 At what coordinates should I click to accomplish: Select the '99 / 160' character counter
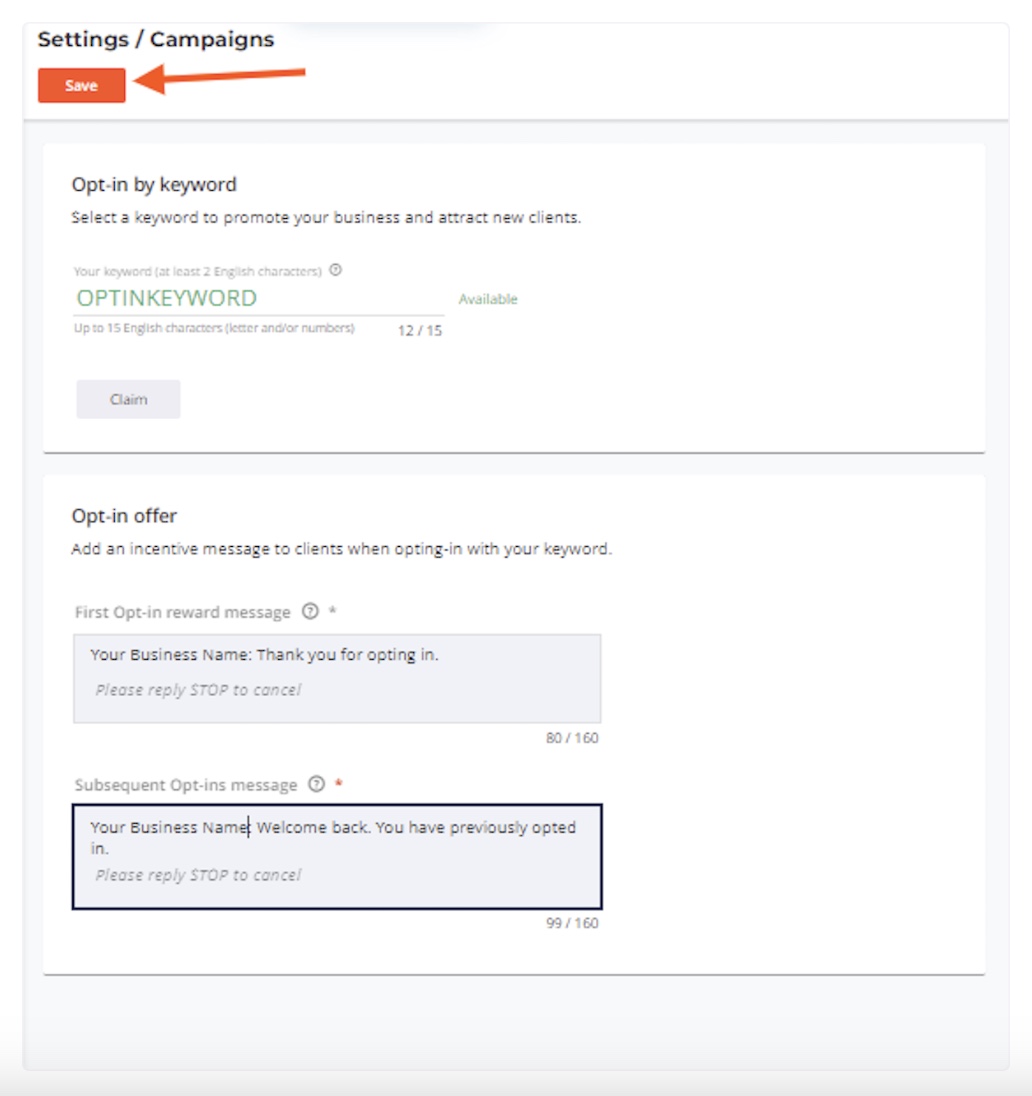tap(572, 923)
